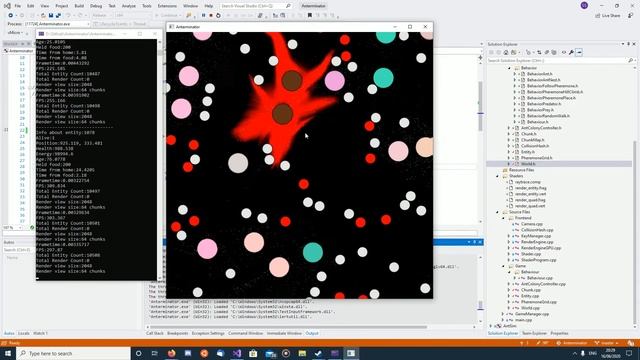This screenshot has height=360, width=640.
Task: Save the current file icon
Action: click(x=51, y=15)
